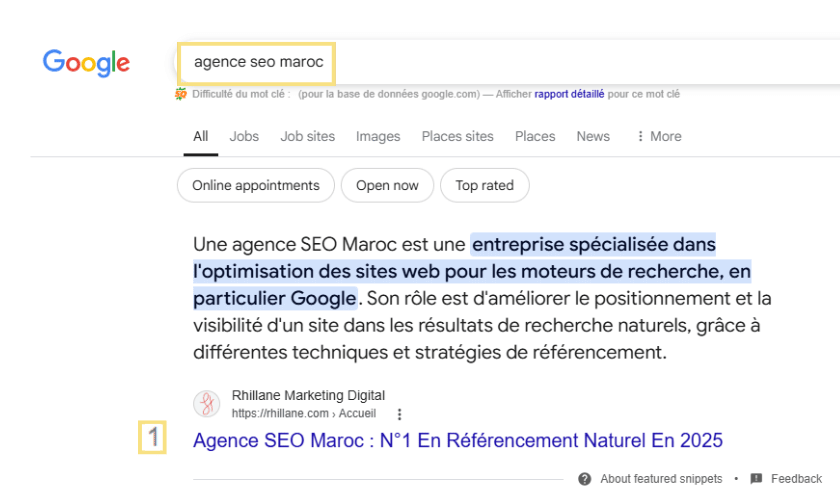The image size is (840, 489).
Task: Switch to the Images tab
Action: click(378, 136)
